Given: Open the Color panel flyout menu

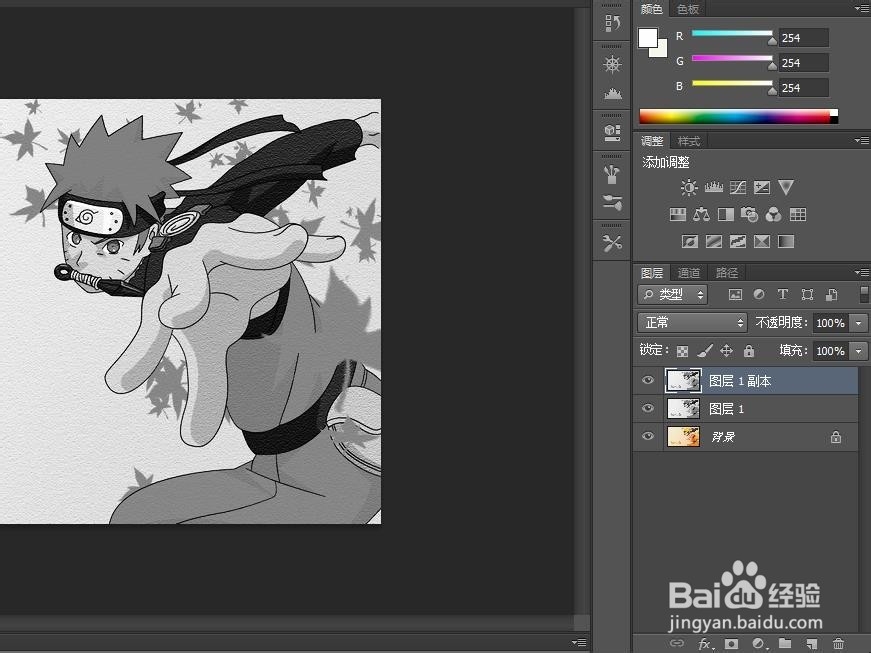Looking at the screenshot, I should [862, 8].
